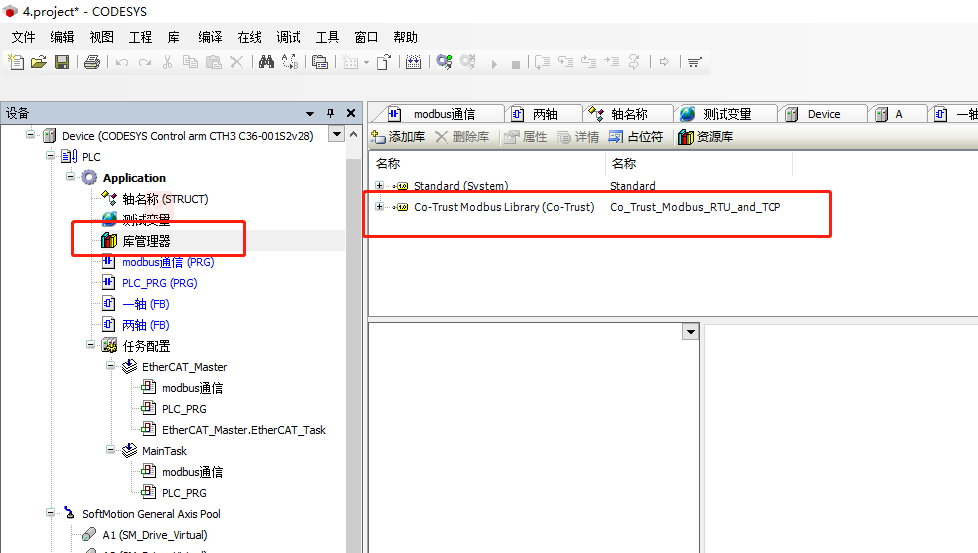Click the New file toolbar icon
This screenshot has width=978, height=553.
(x=16, y=62)
